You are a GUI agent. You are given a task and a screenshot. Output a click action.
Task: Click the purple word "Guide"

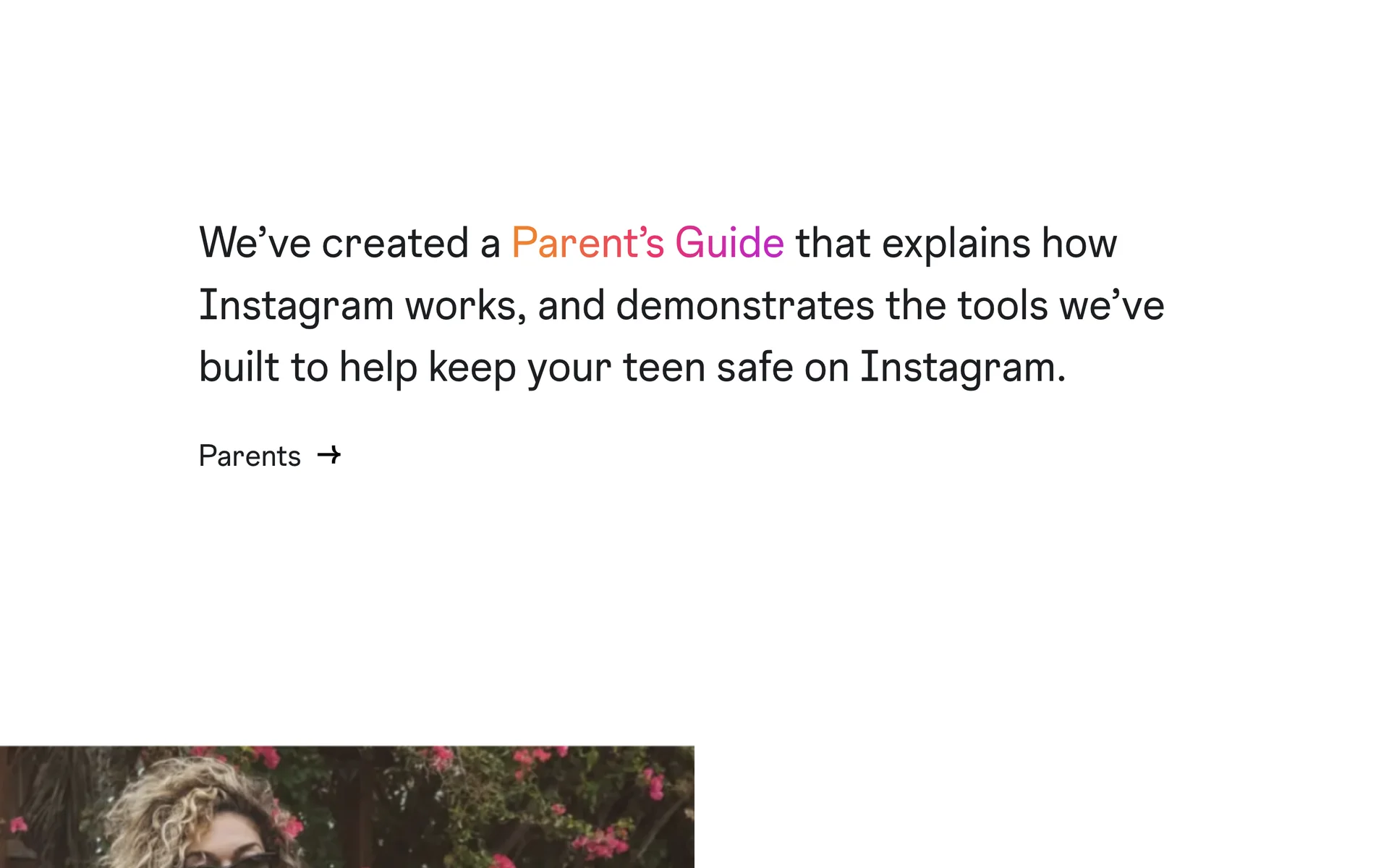pyautogui.click(x=729, y=243)
